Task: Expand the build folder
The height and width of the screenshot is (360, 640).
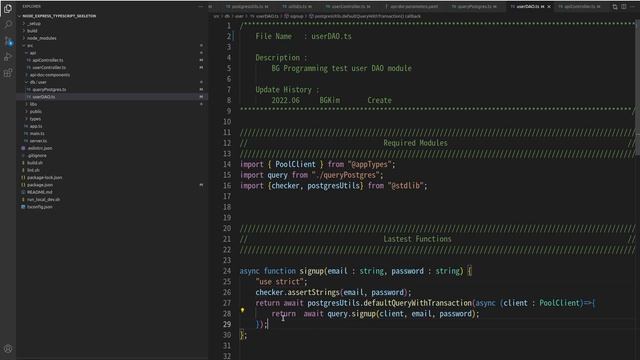Action: (32, 31)
